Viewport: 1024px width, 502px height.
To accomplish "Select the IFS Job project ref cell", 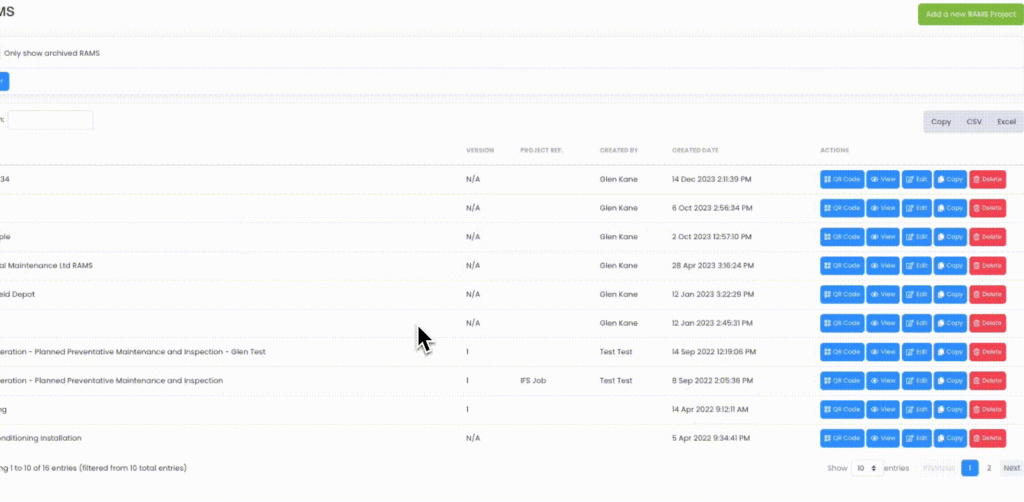I will (x=533, y=381).
